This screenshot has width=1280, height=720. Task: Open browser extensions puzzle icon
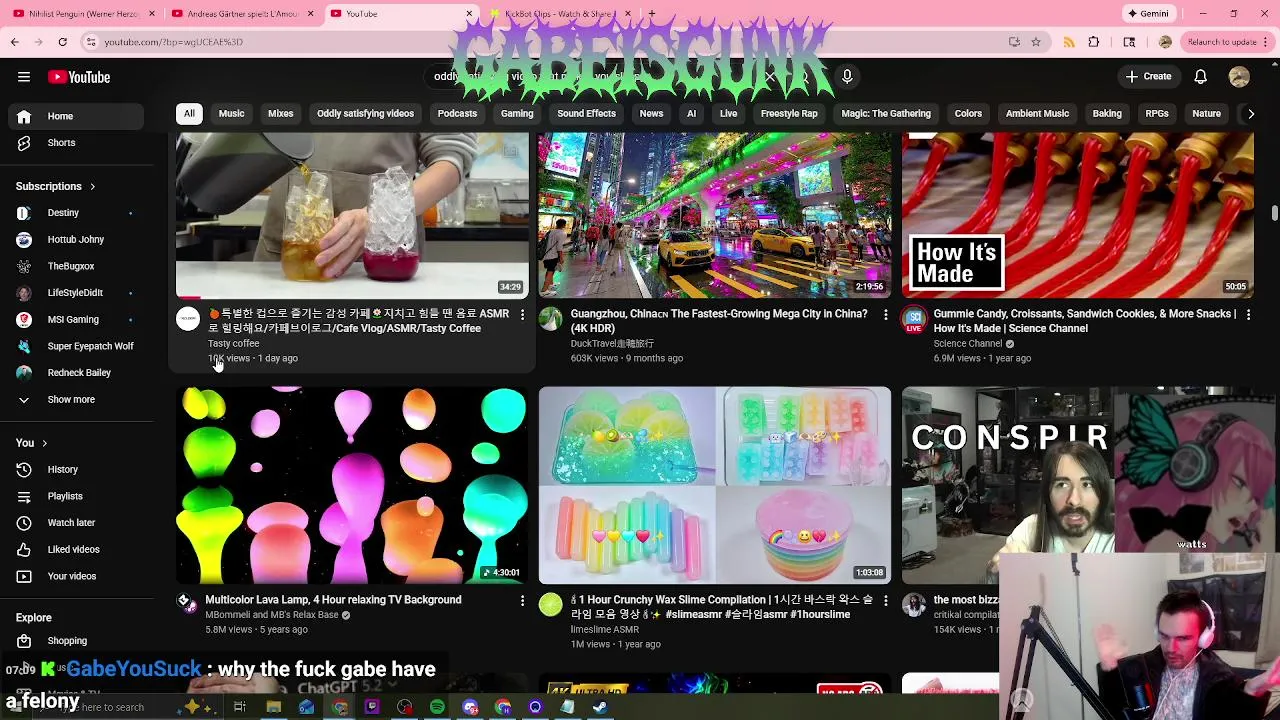[x=1094, y=42]
